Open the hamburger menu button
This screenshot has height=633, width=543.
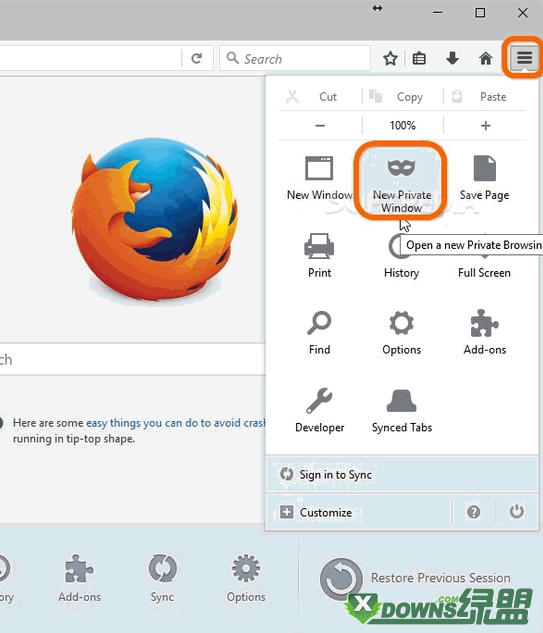coord(524,58)
